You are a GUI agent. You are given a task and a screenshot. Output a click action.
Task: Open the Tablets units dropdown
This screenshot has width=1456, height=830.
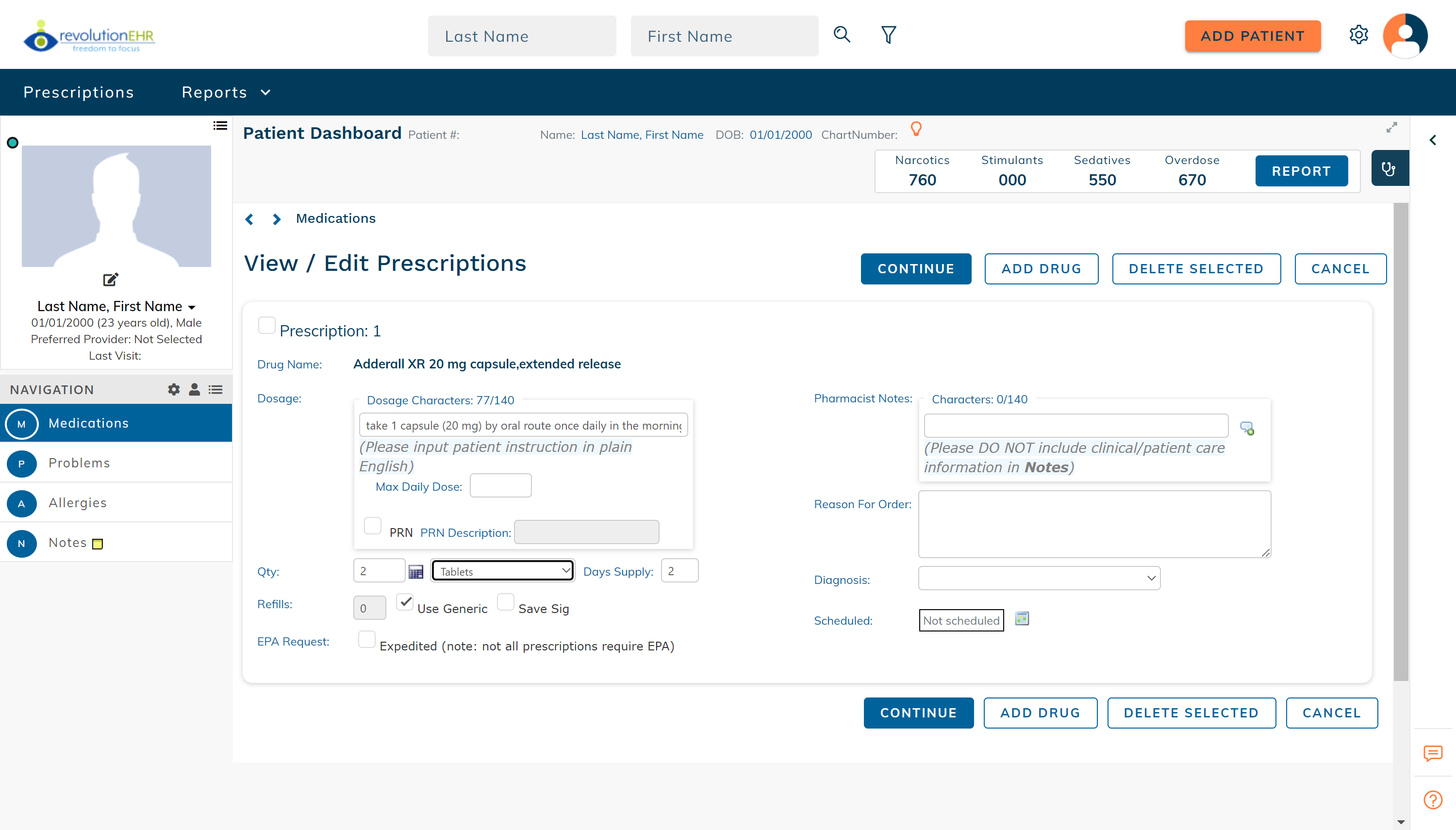coord(502,570)
